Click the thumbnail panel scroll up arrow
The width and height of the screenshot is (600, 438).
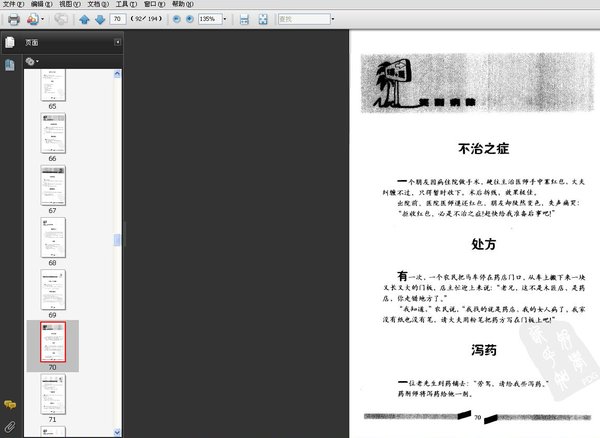coord(117,74)
